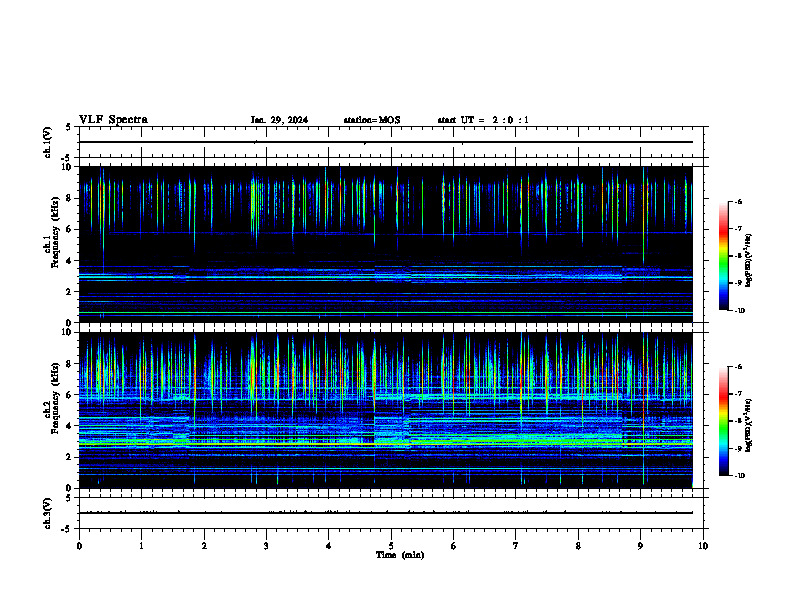Click the "-6" label on upper color bar

(x=738, y=202)
